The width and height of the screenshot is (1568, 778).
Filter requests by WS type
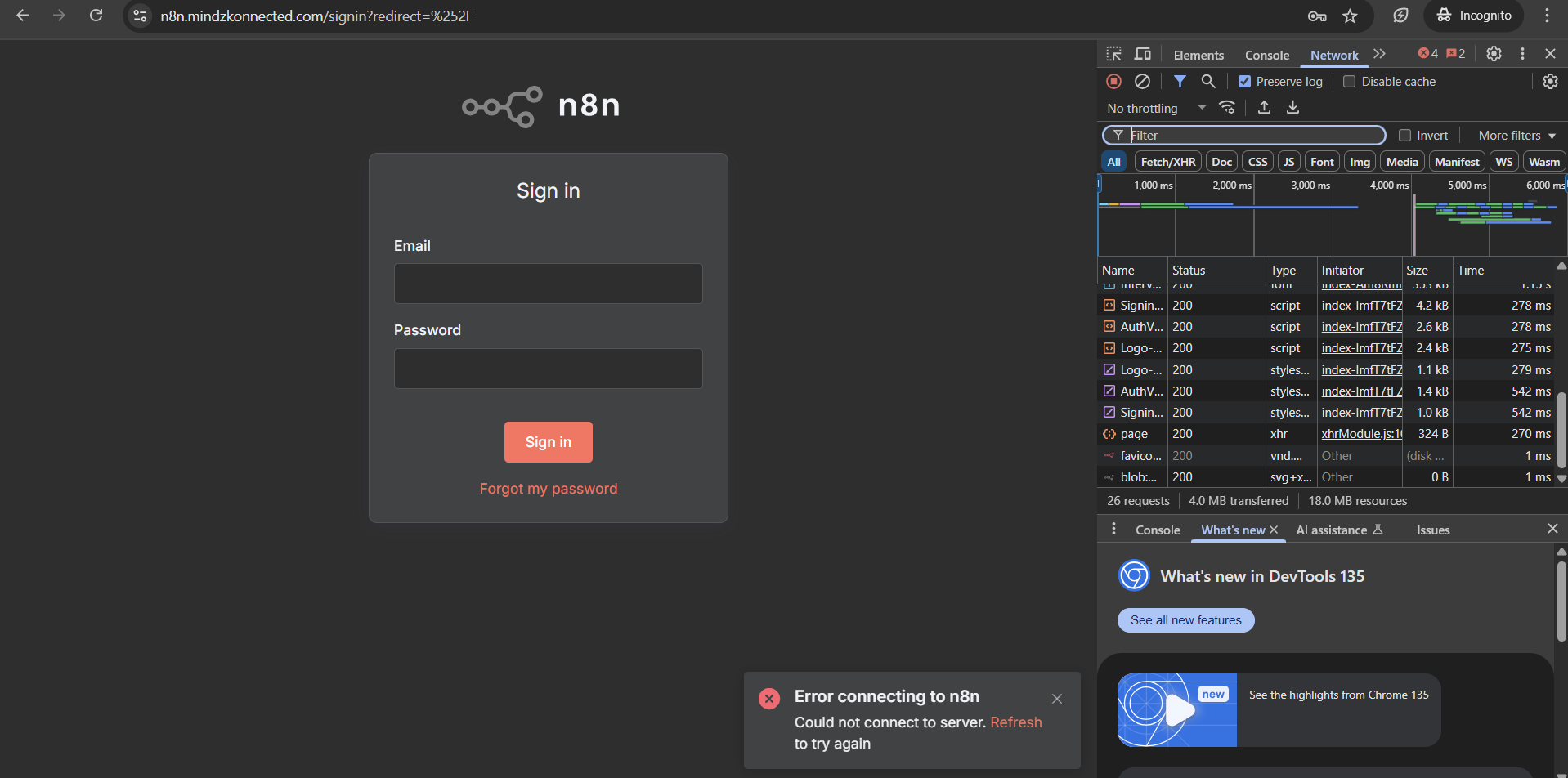(x=1504, y=162)
